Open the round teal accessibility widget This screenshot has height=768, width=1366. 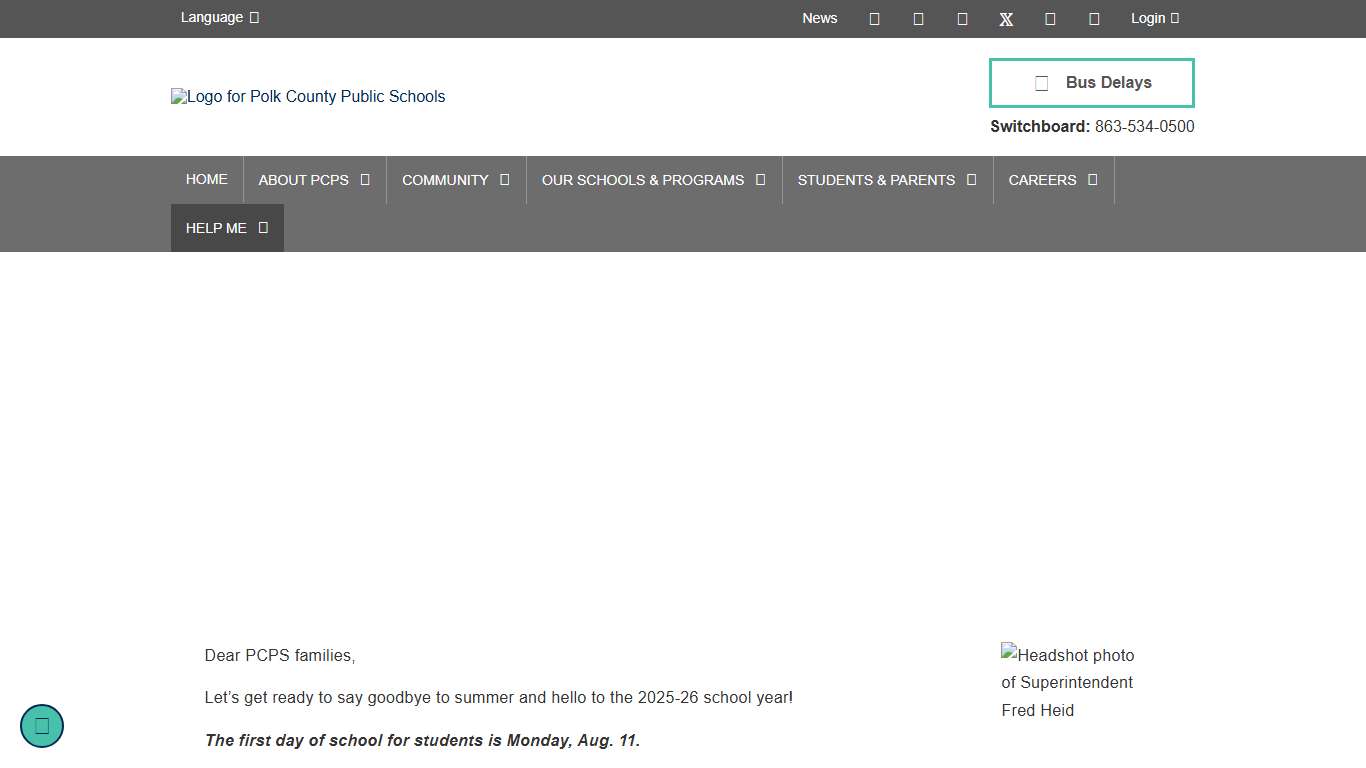pos(42,726)
